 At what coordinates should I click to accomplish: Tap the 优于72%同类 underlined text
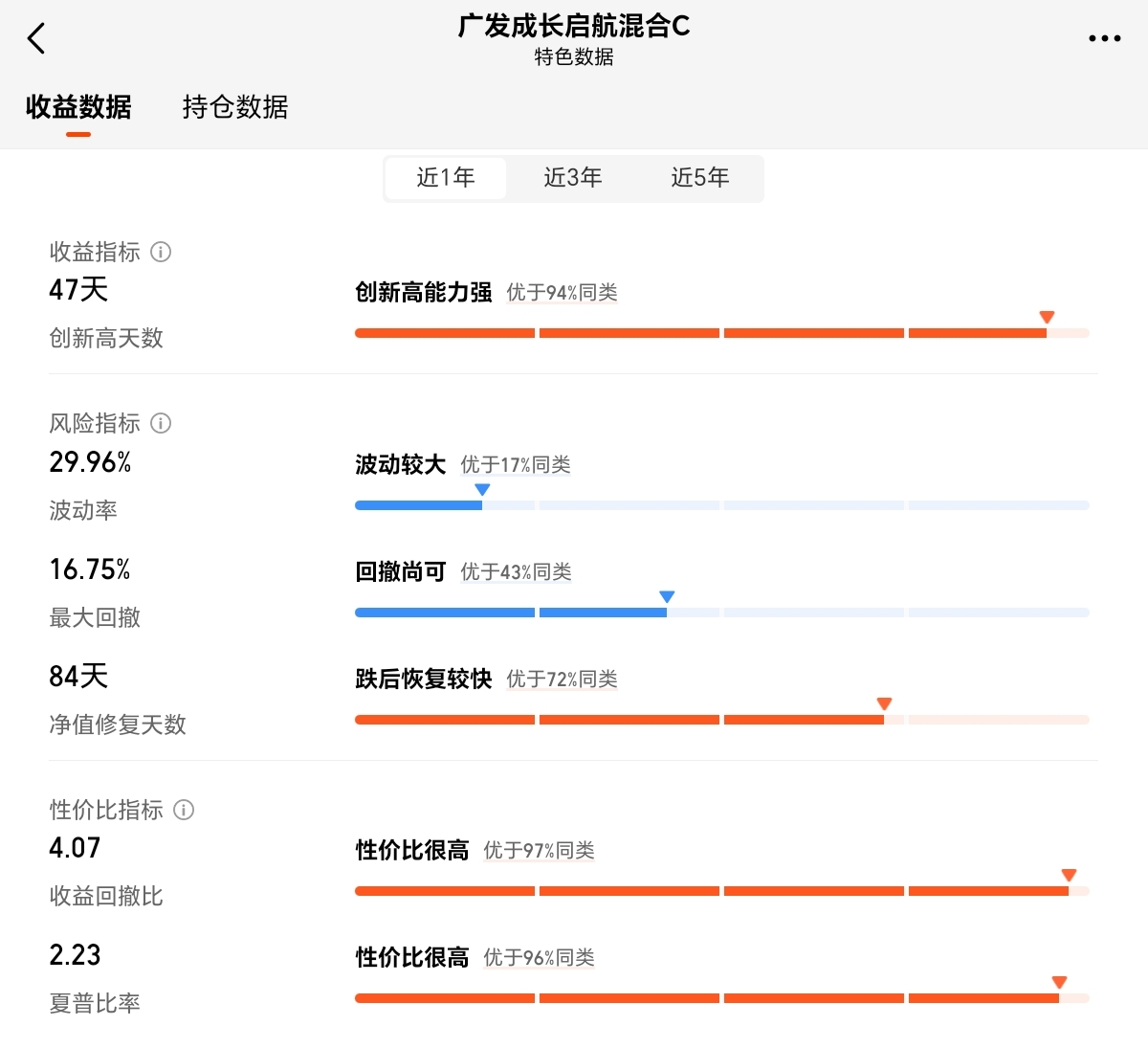tap(562, 680)
